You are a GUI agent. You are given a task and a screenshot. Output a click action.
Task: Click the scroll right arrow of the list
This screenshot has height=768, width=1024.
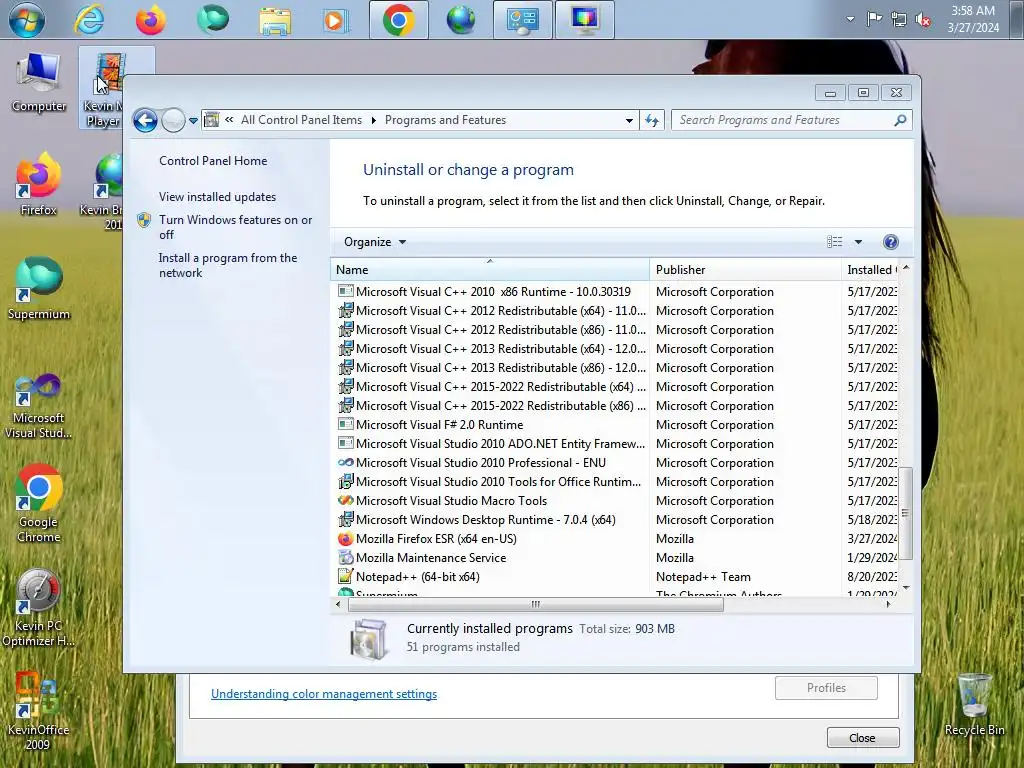click(888, 604)
